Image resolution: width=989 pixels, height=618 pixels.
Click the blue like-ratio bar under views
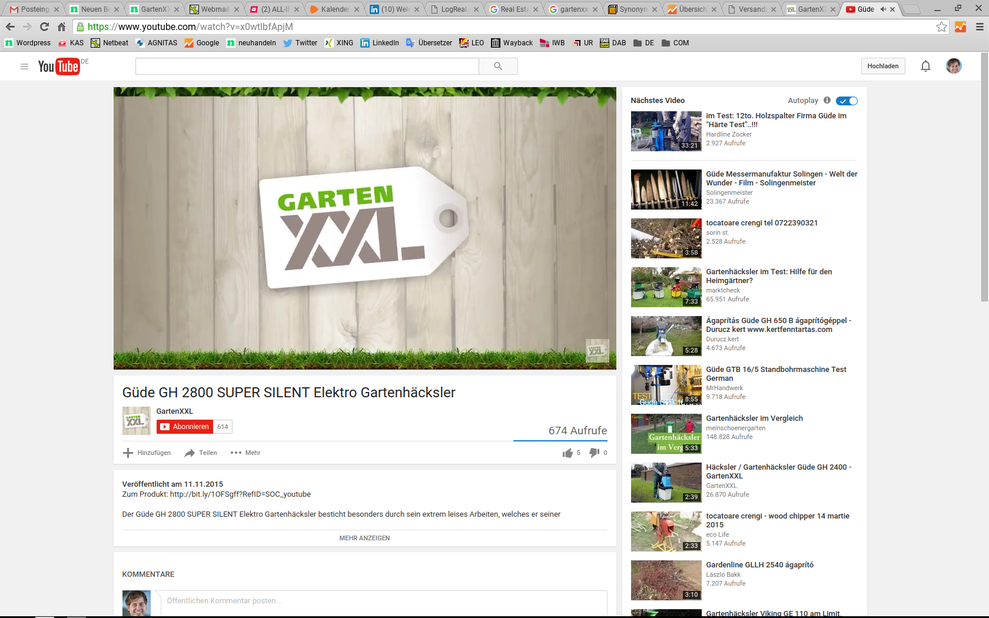tap(560, 440)
